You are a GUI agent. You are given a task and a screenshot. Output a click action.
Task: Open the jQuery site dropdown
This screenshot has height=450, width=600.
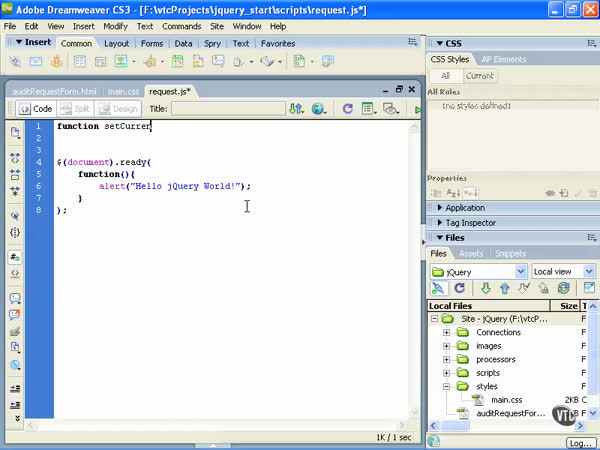click(478, 271)
